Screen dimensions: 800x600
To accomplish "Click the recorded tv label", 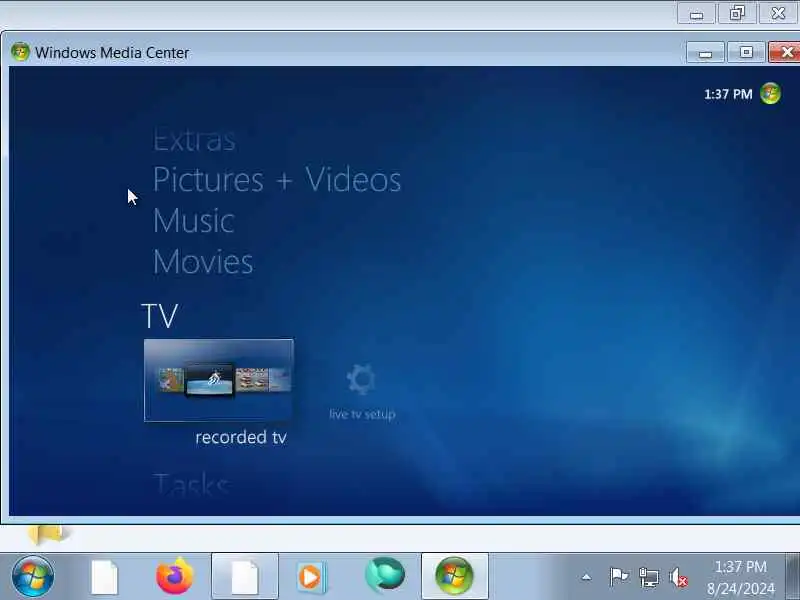I will coord(241,437).
